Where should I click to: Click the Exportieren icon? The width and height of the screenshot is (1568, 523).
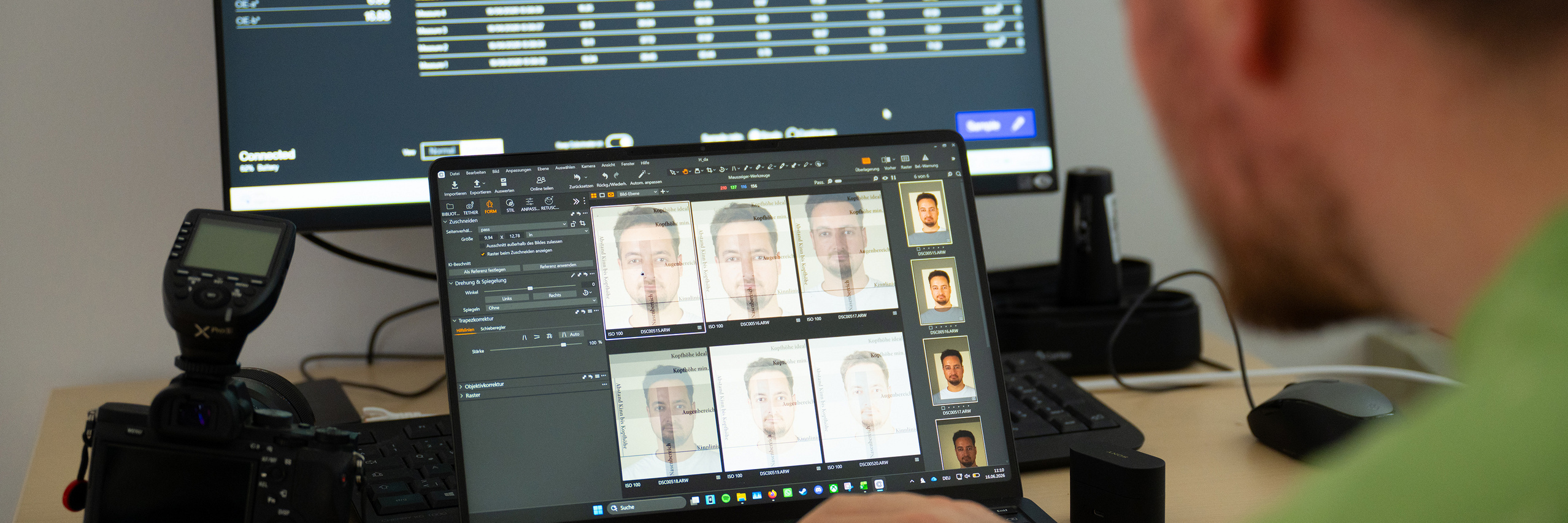[477, 184]
